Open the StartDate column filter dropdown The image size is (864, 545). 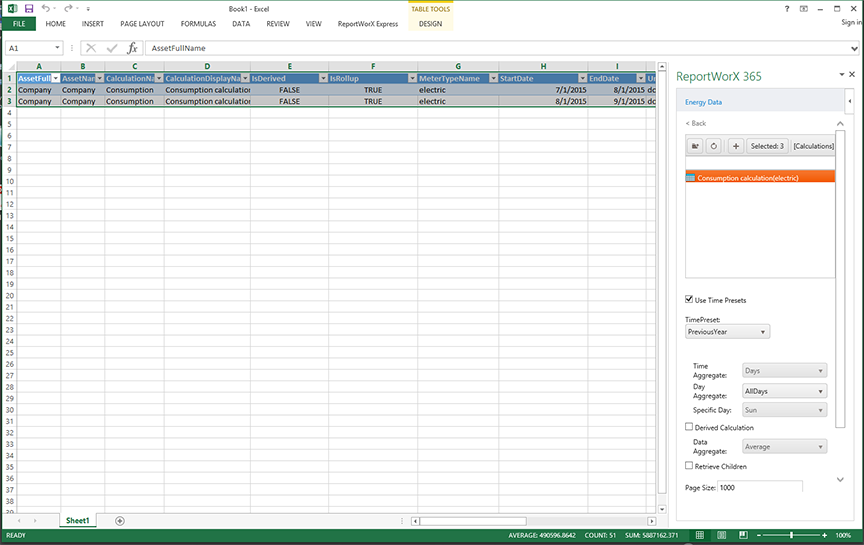tap(581, 78)
